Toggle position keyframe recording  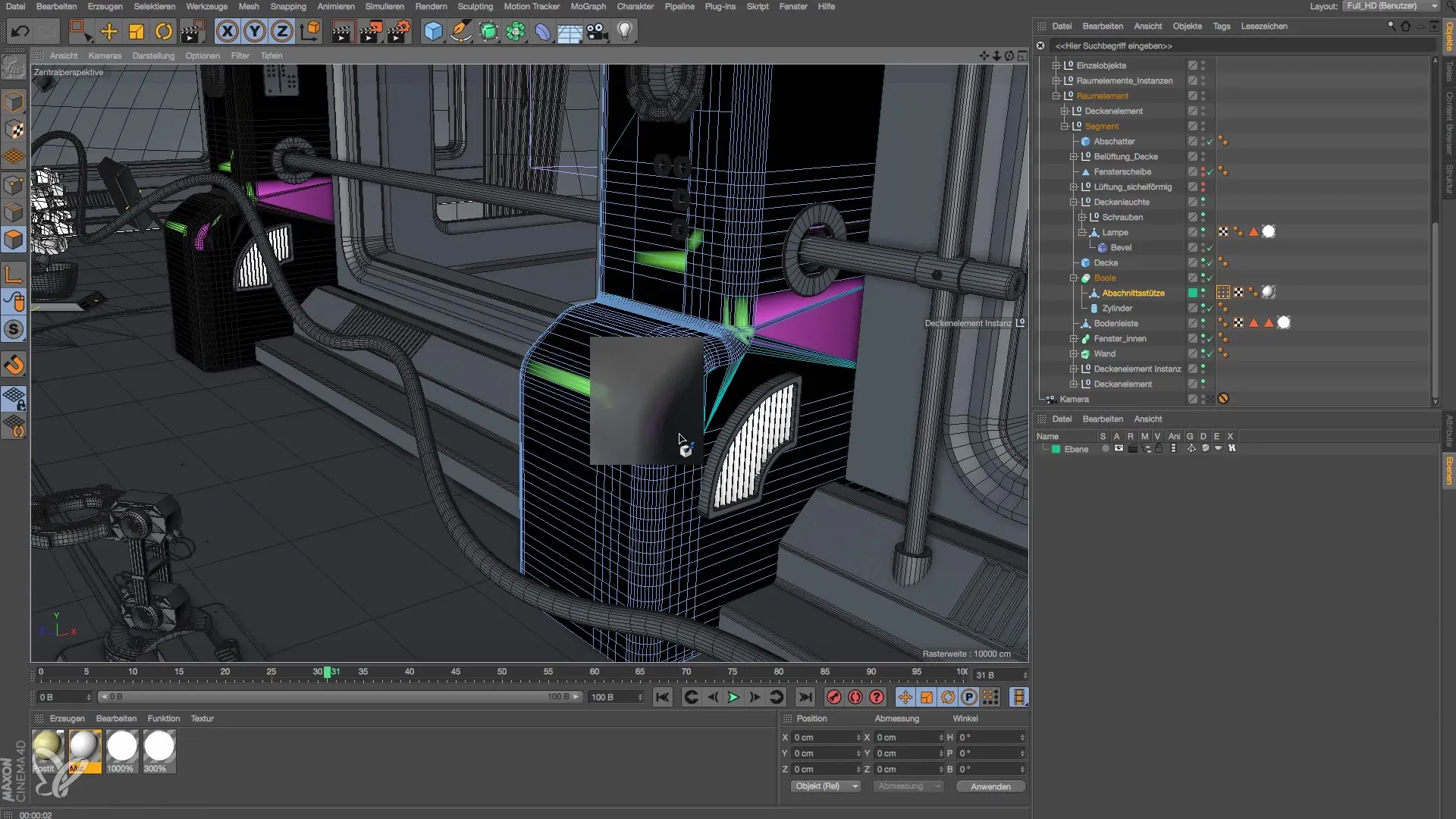[x=905, y=697]
